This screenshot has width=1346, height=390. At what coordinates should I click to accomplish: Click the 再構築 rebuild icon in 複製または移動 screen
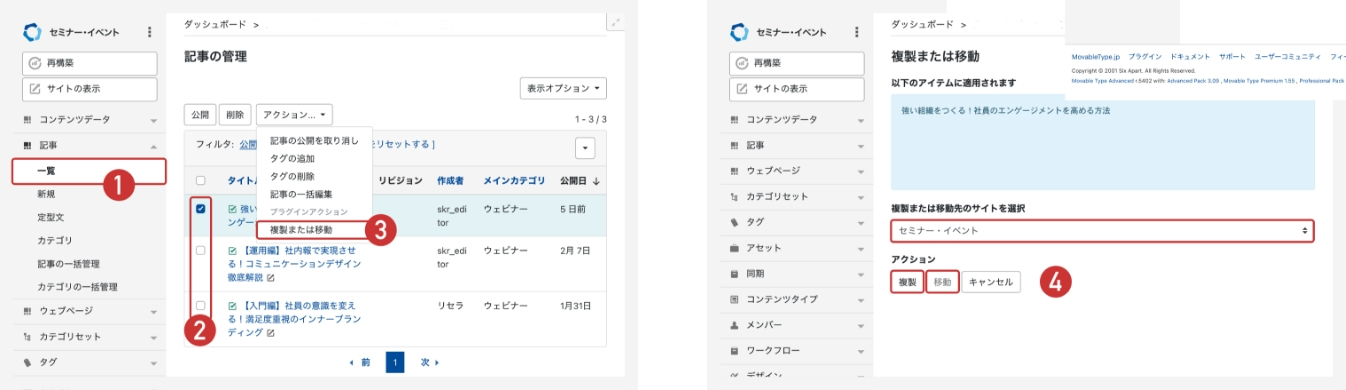(x=741, y=62)
